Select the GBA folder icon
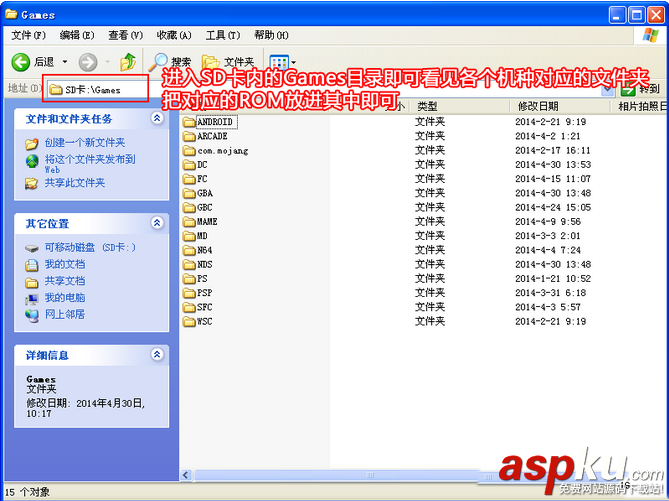The width and height of the screenshot is (669, 501). (189, 194)
